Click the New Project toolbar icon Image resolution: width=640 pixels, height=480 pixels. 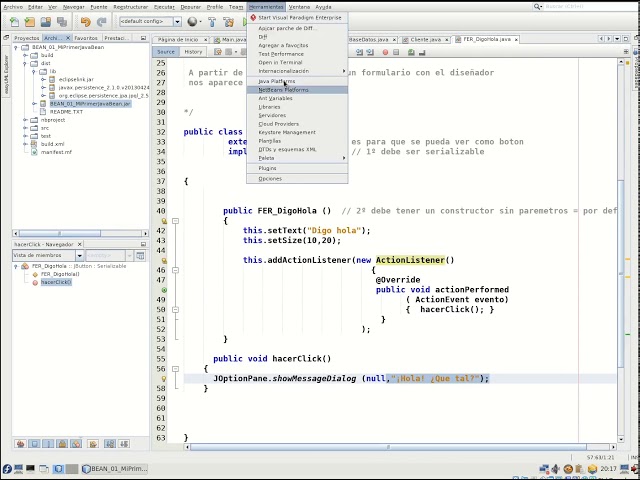tap(29, 22)
